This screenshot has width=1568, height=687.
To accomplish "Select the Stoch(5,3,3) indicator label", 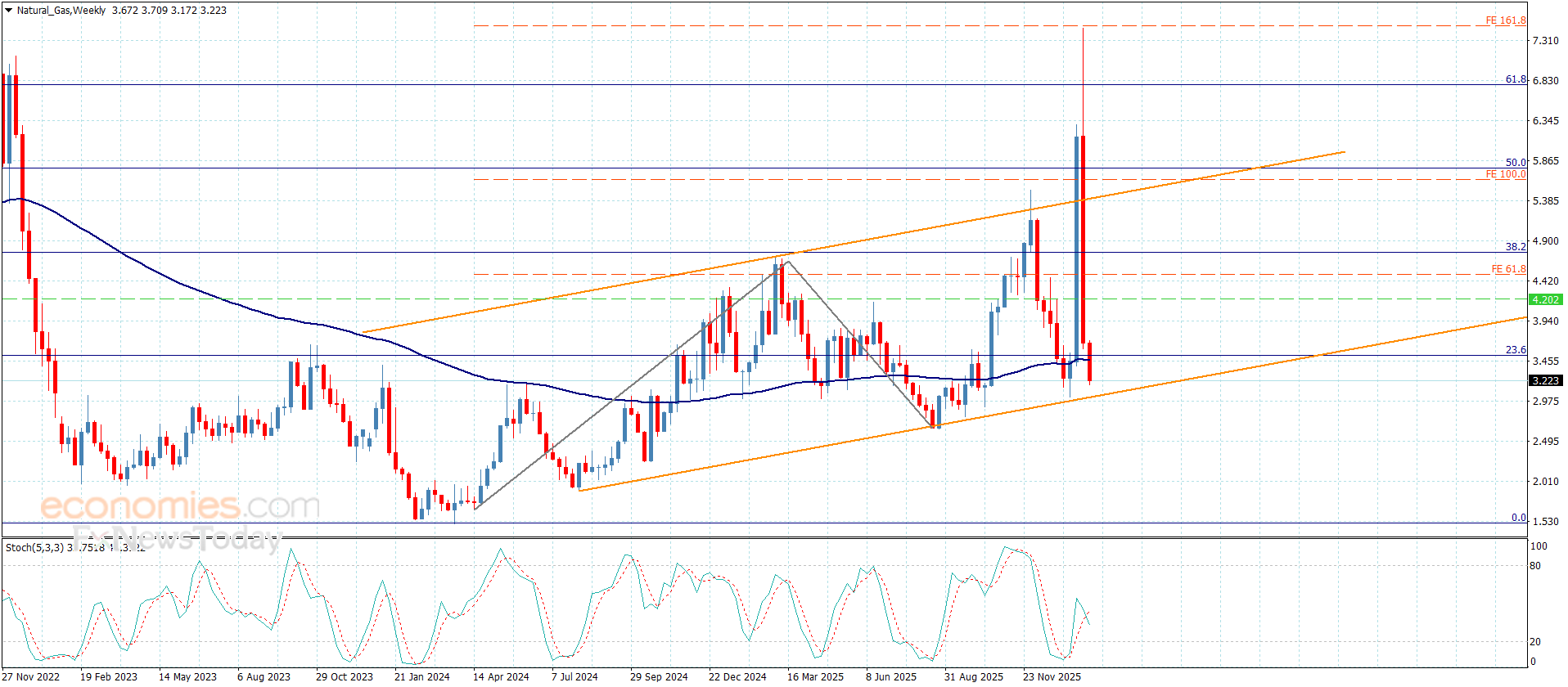I will [x=34, y=547].
